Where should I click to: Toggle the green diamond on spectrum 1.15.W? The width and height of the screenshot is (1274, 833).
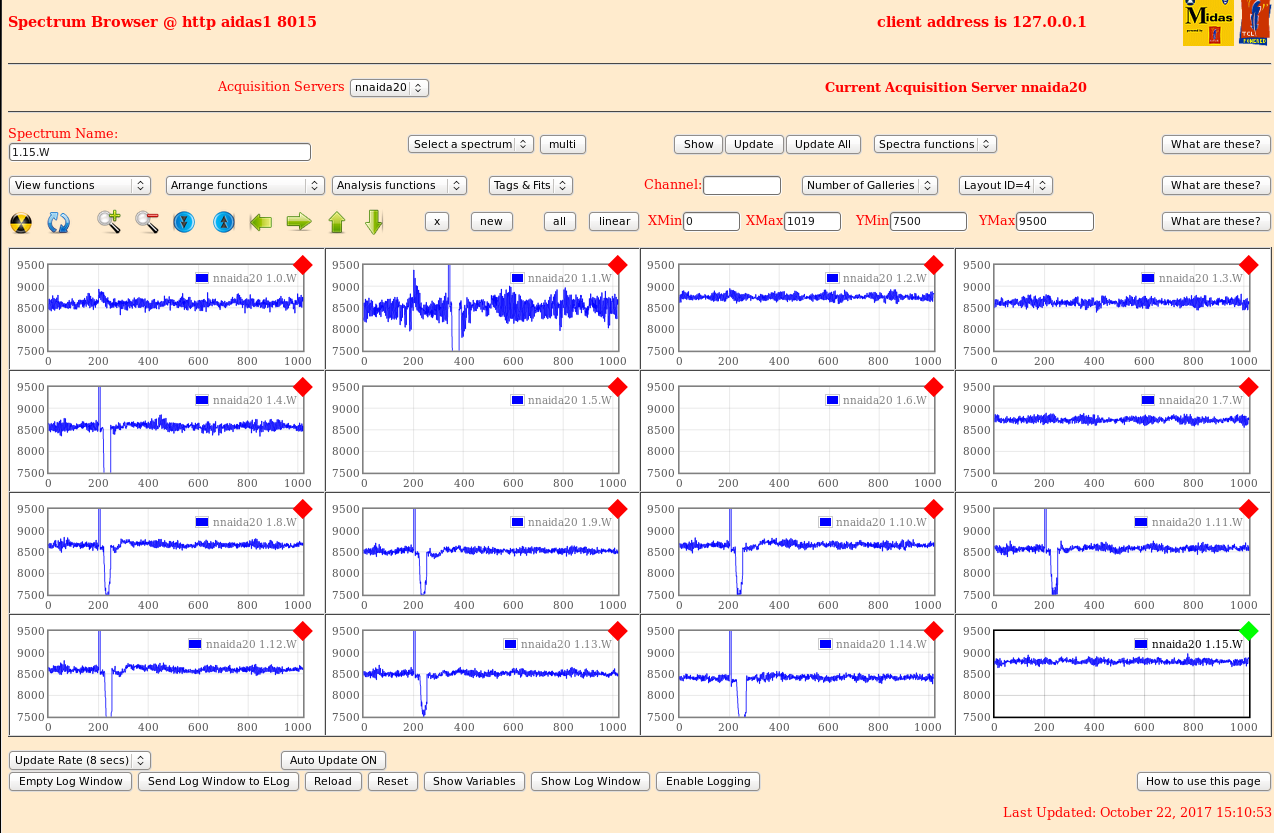coord(1248,631)
